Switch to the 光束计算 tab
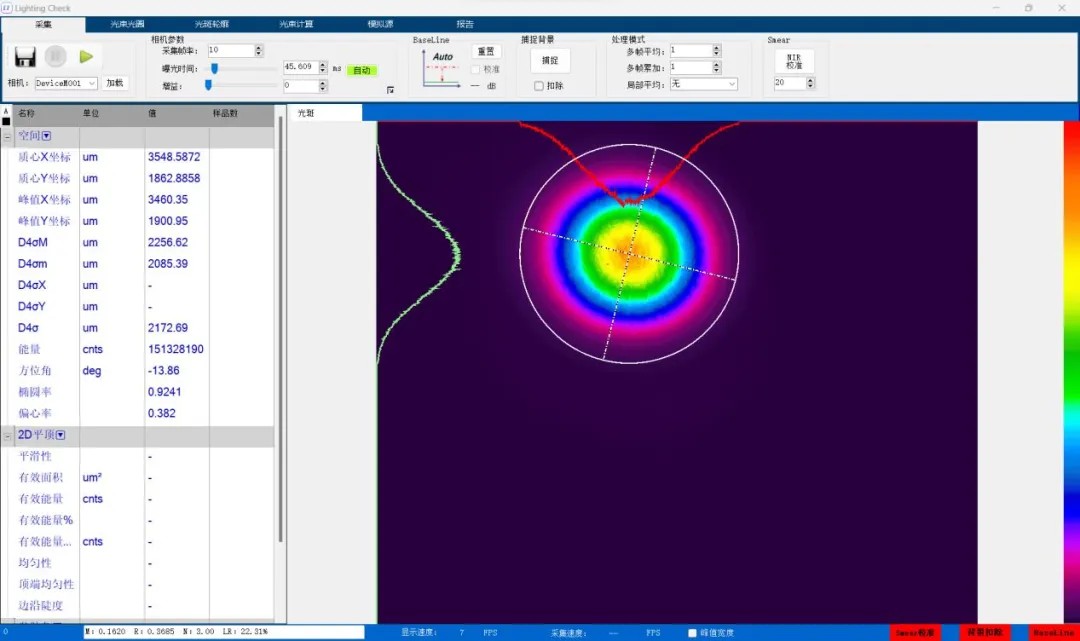 pyautogui.click(x=294, y=23)
